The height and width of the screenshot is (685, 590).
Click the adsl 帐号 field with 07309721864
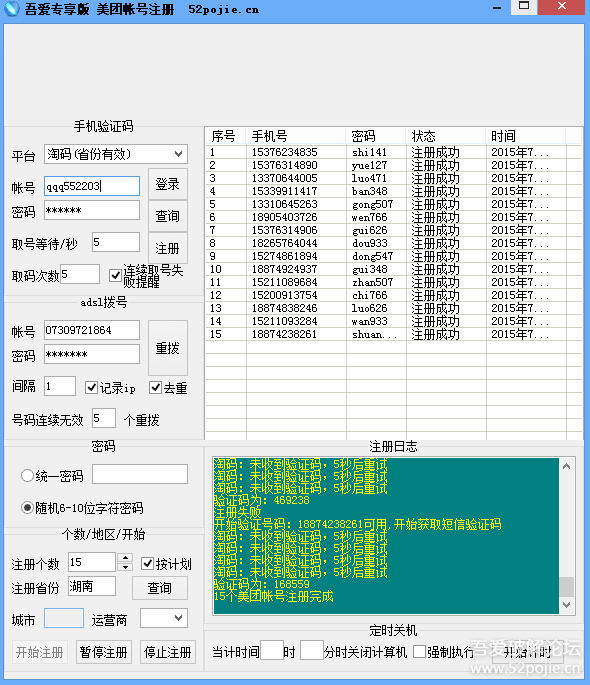pyautogui.click(x=92, y=330)
